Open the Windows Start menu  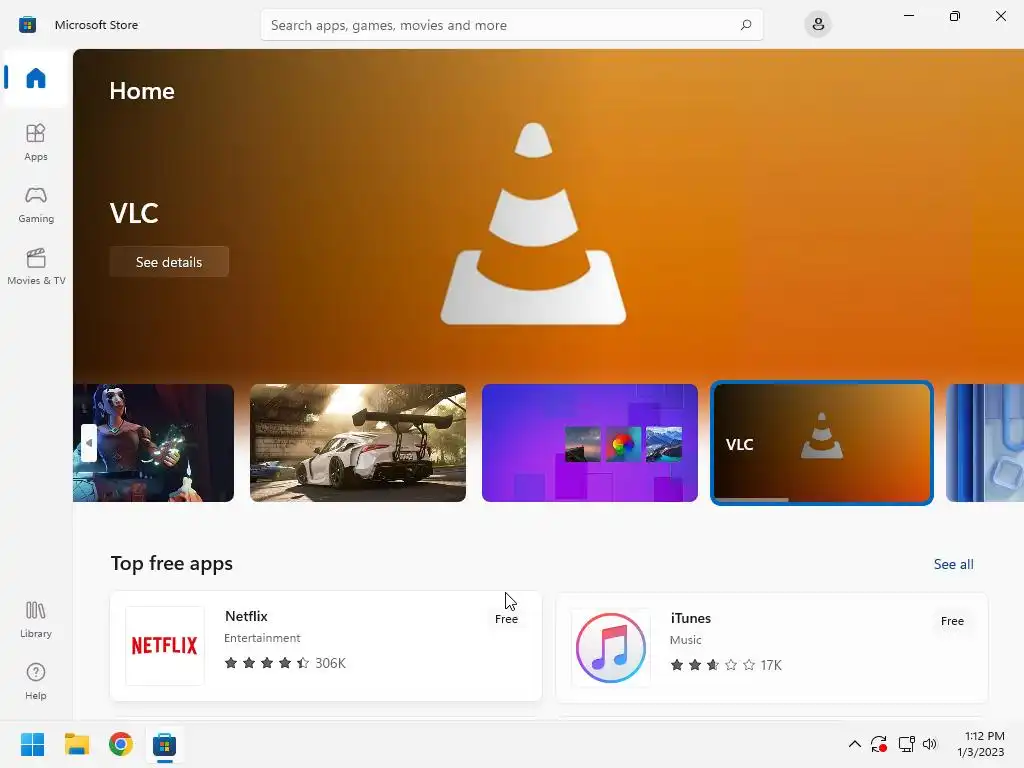tap(32, 744)
